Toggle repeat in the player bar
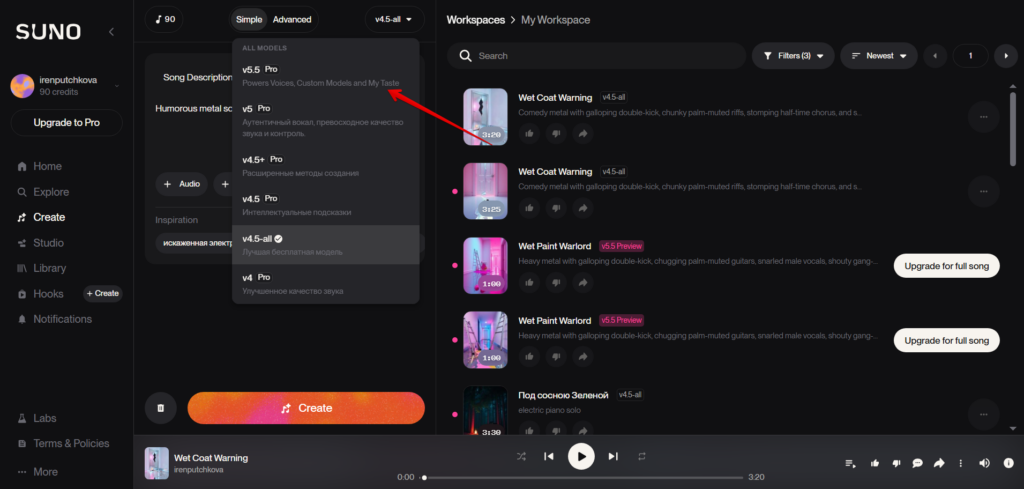 (642, 456)
